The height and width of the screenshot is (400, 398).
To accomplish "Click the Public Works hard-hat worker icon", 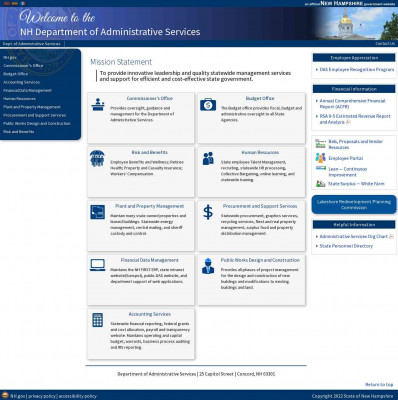I will (x=208, y=266).
